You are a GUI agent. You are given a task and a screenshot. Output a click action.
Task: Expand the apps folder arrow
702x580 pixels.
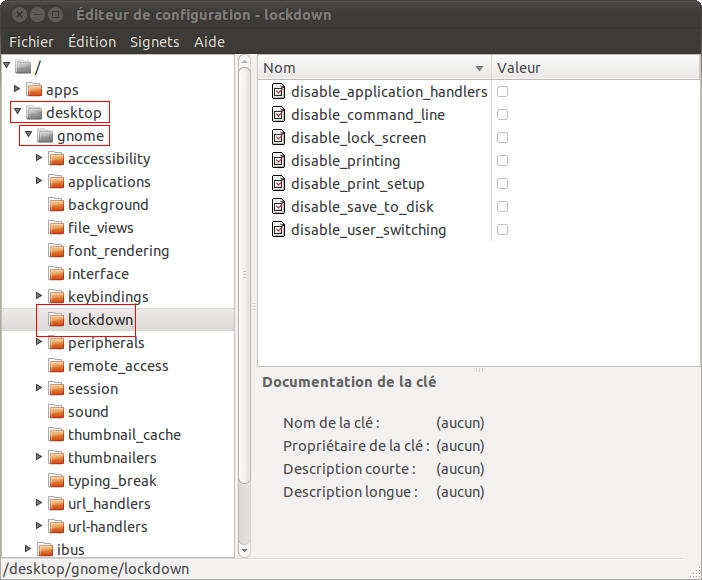(17, 89)
